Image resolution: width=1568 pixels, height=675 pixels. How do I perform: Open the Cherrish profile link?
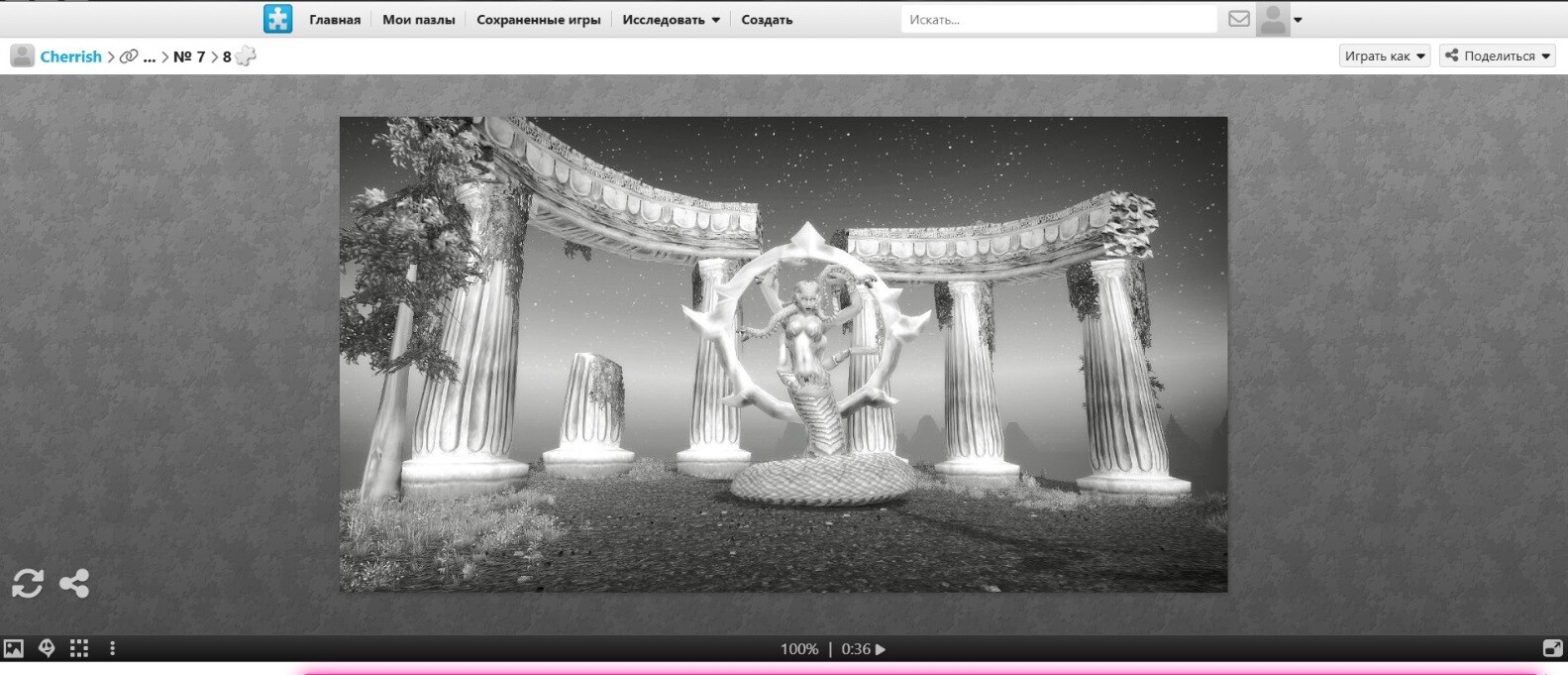coord(70,56)
